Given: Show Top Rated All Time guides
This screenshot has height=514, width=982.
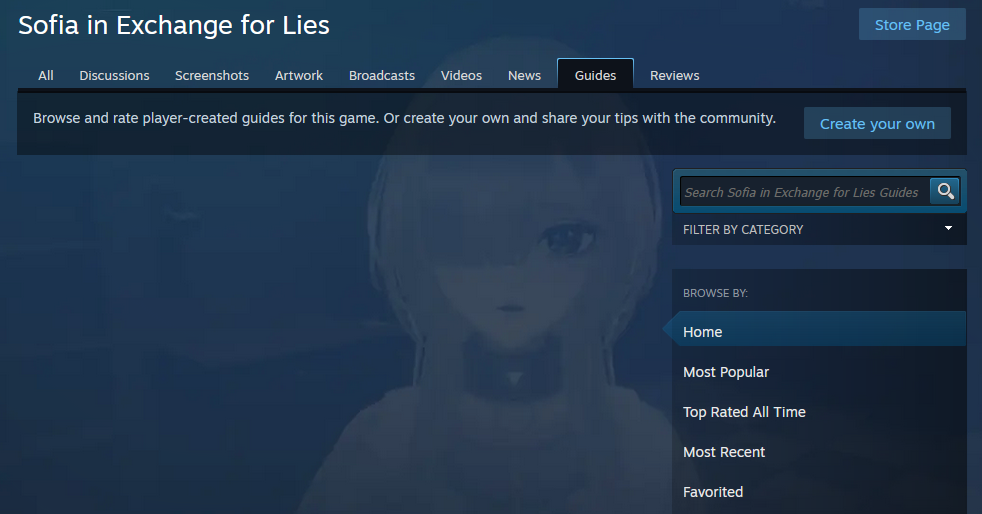Looking at the screenshot, I should click(744, 412).
